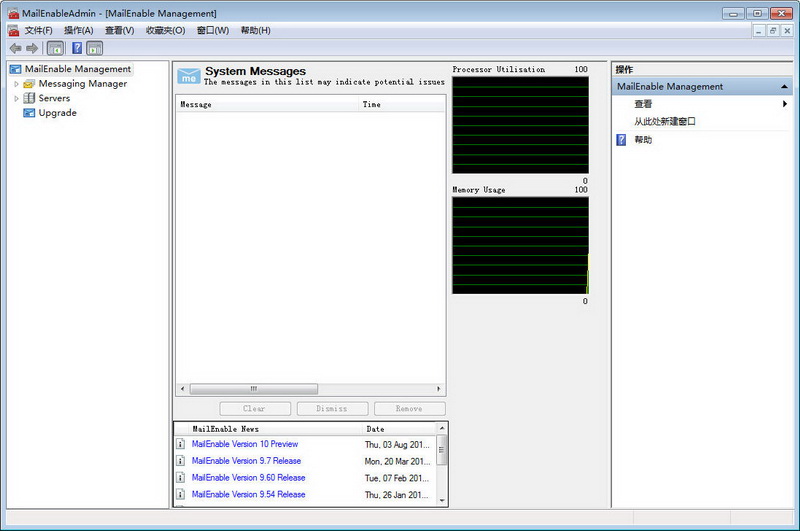This screenshot has width=800, height=531.
Task: Click the blue Help toolbar icon
Action: coord(77,48)
